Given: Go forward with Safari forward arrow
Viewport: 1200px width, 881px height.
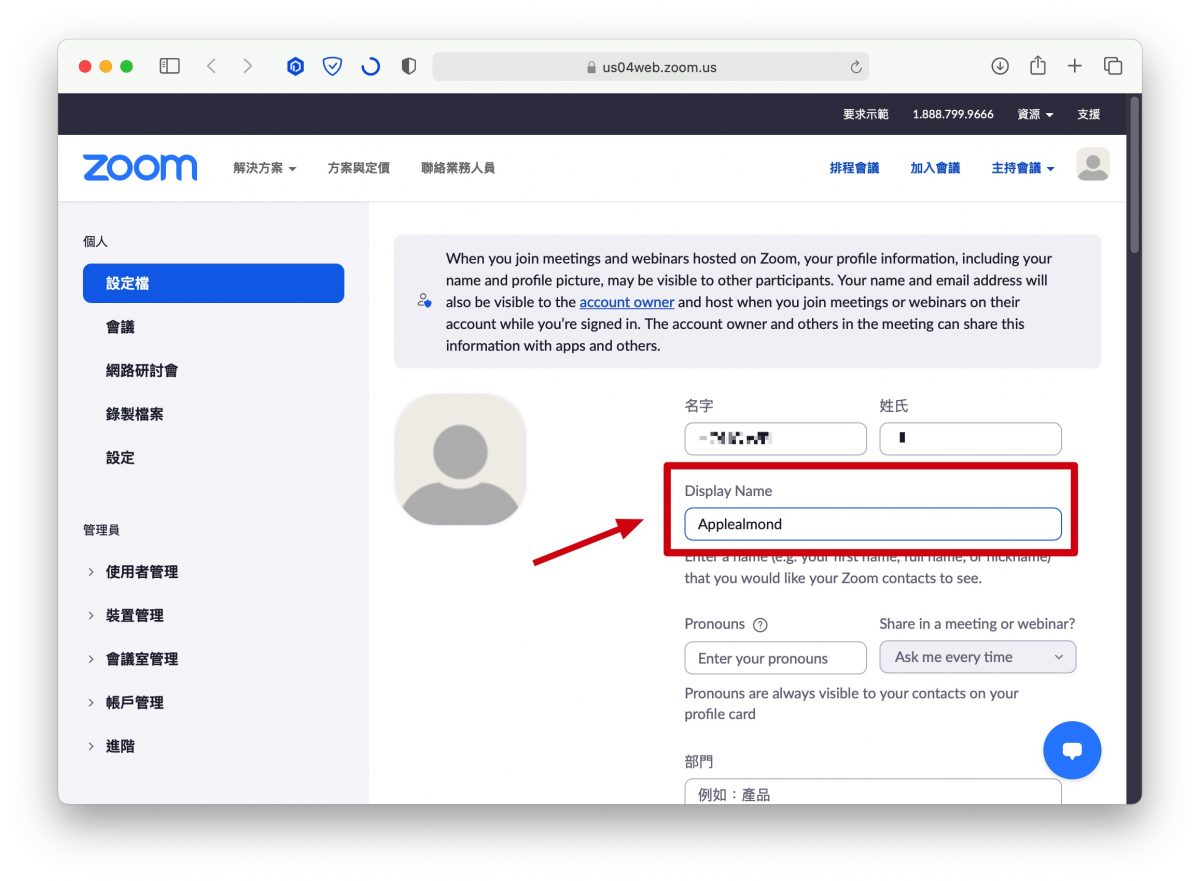Looking at the screenshot, I should click(248, 66).
